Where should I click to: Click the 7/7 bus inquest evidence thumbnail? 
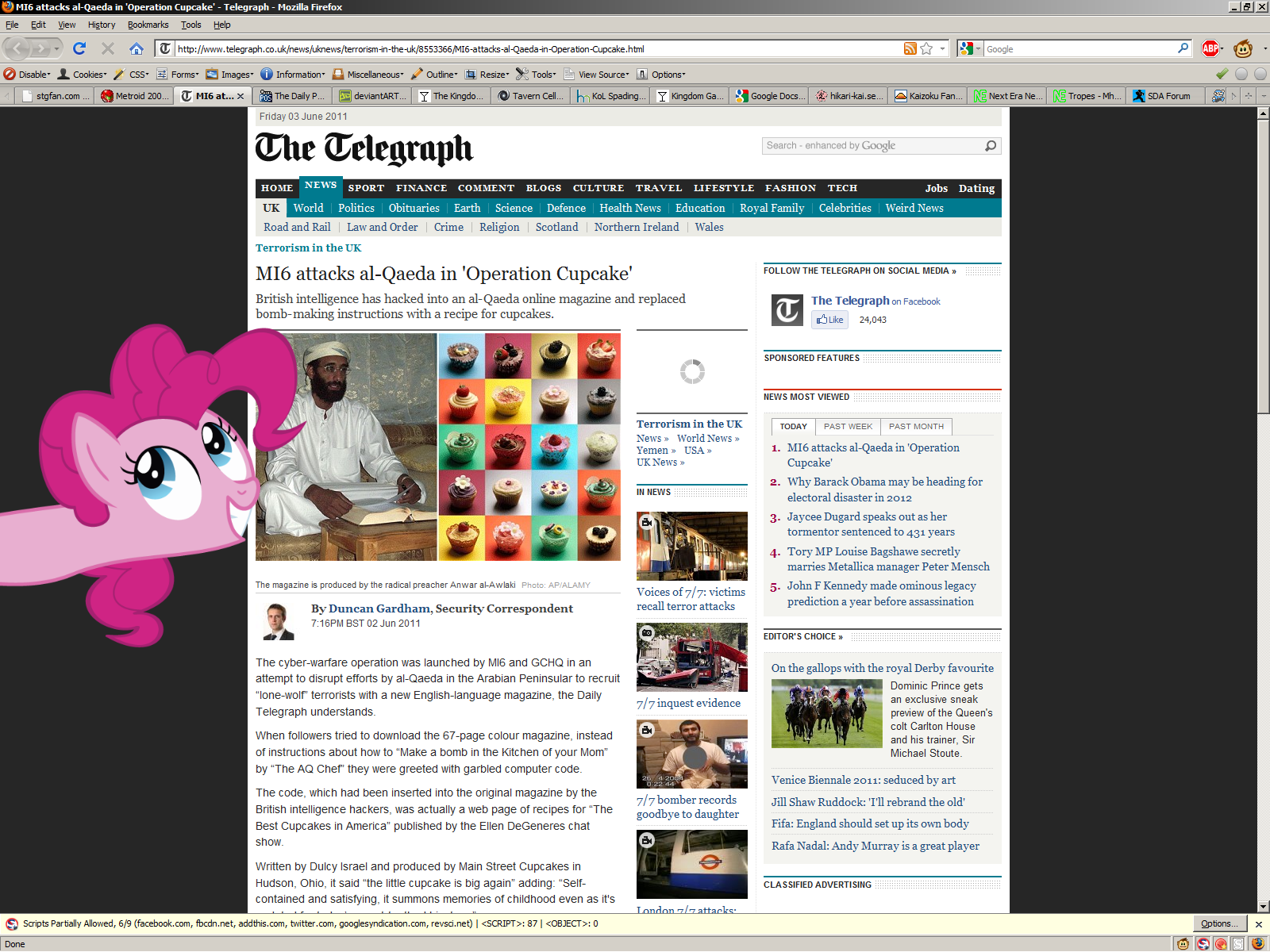tap(692, 658)
